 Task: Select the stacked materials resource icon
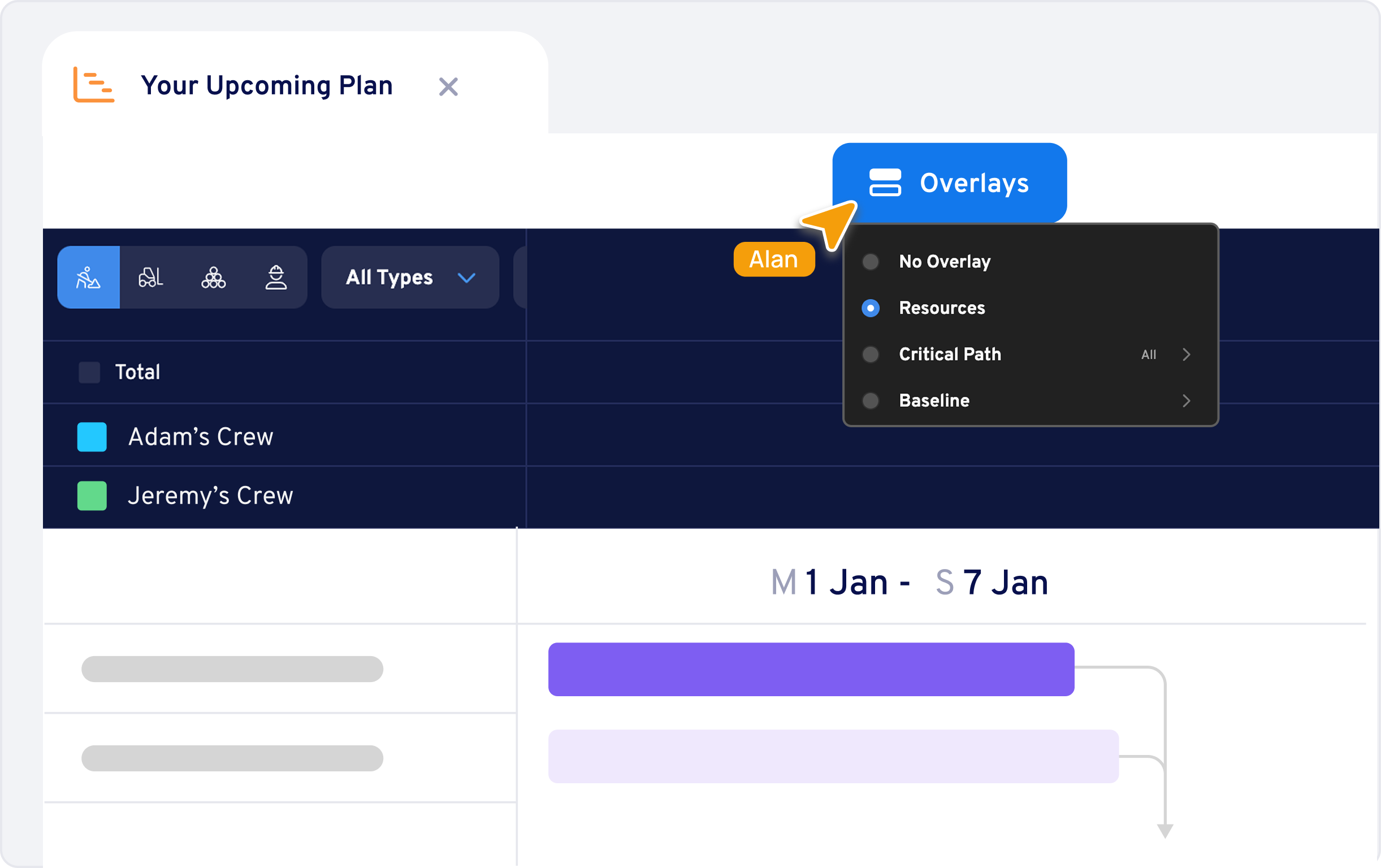213,277
